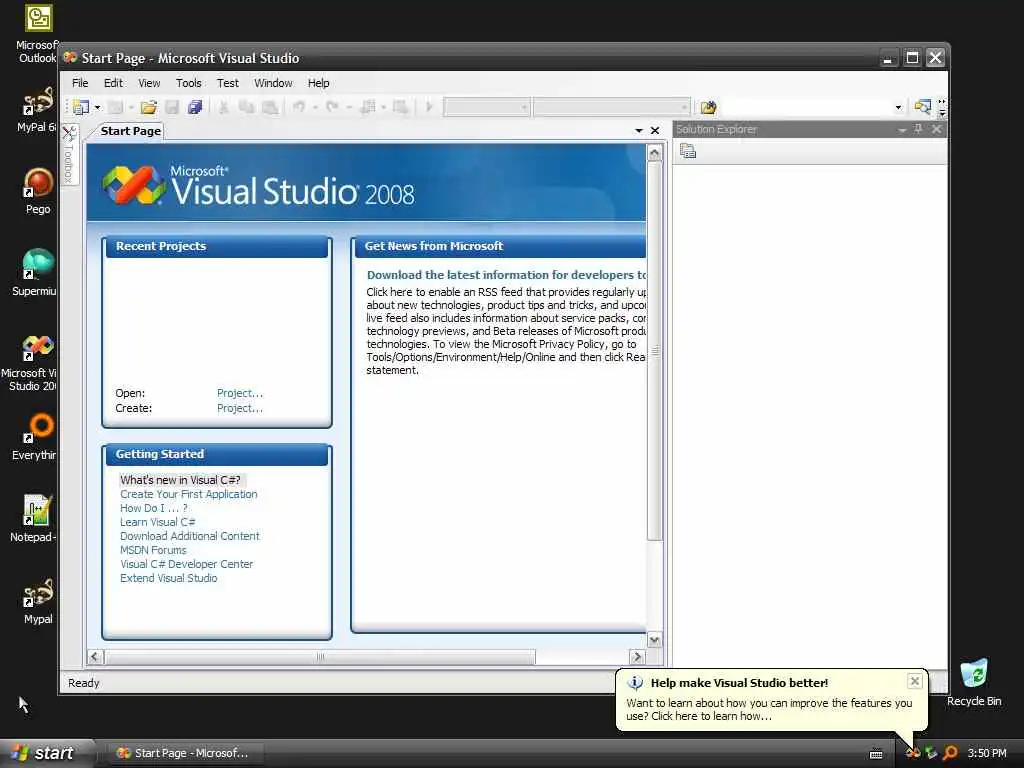
Task: Open the Test menu
Action: tap(227, 83)
